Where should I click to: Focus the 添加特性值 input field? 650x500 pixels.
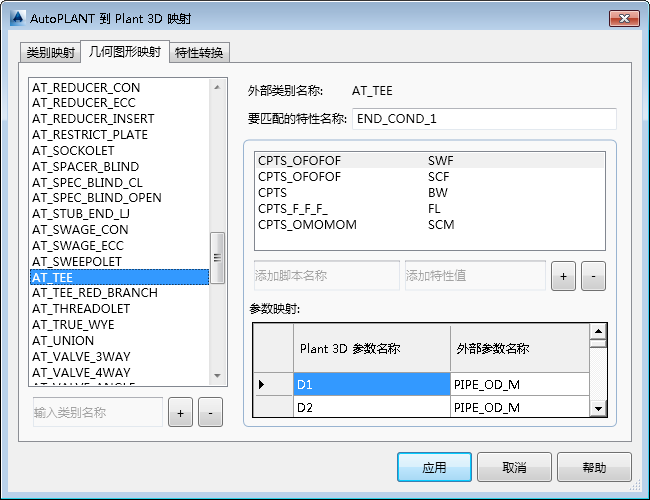pos(475,275)
